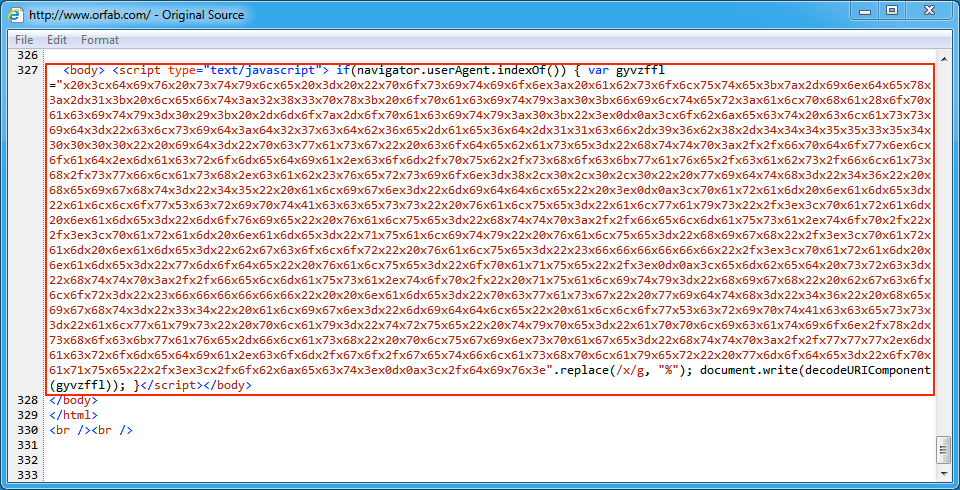Click the closing </html> tag text
The image size is (960, 490).
pos(73,415)
